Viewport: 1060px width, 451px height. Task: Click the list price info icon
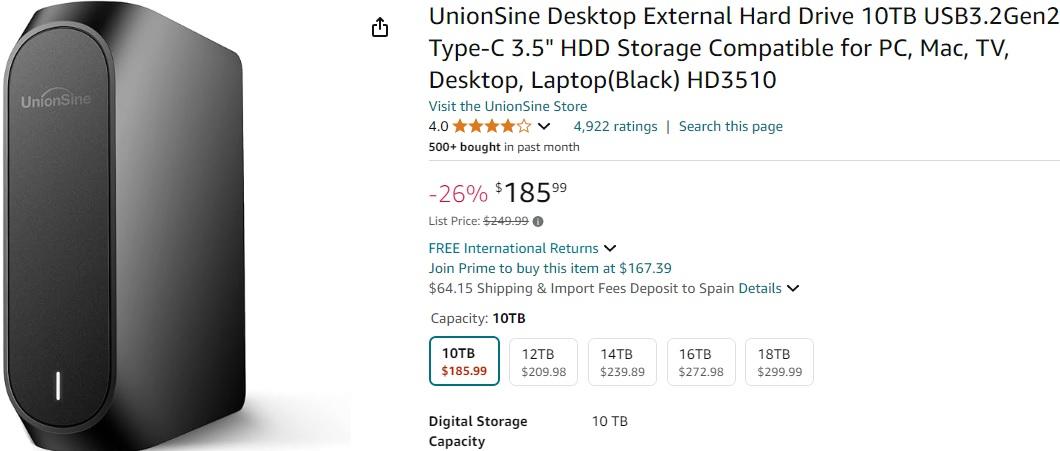pyautogui.click(x=538, y=221)
